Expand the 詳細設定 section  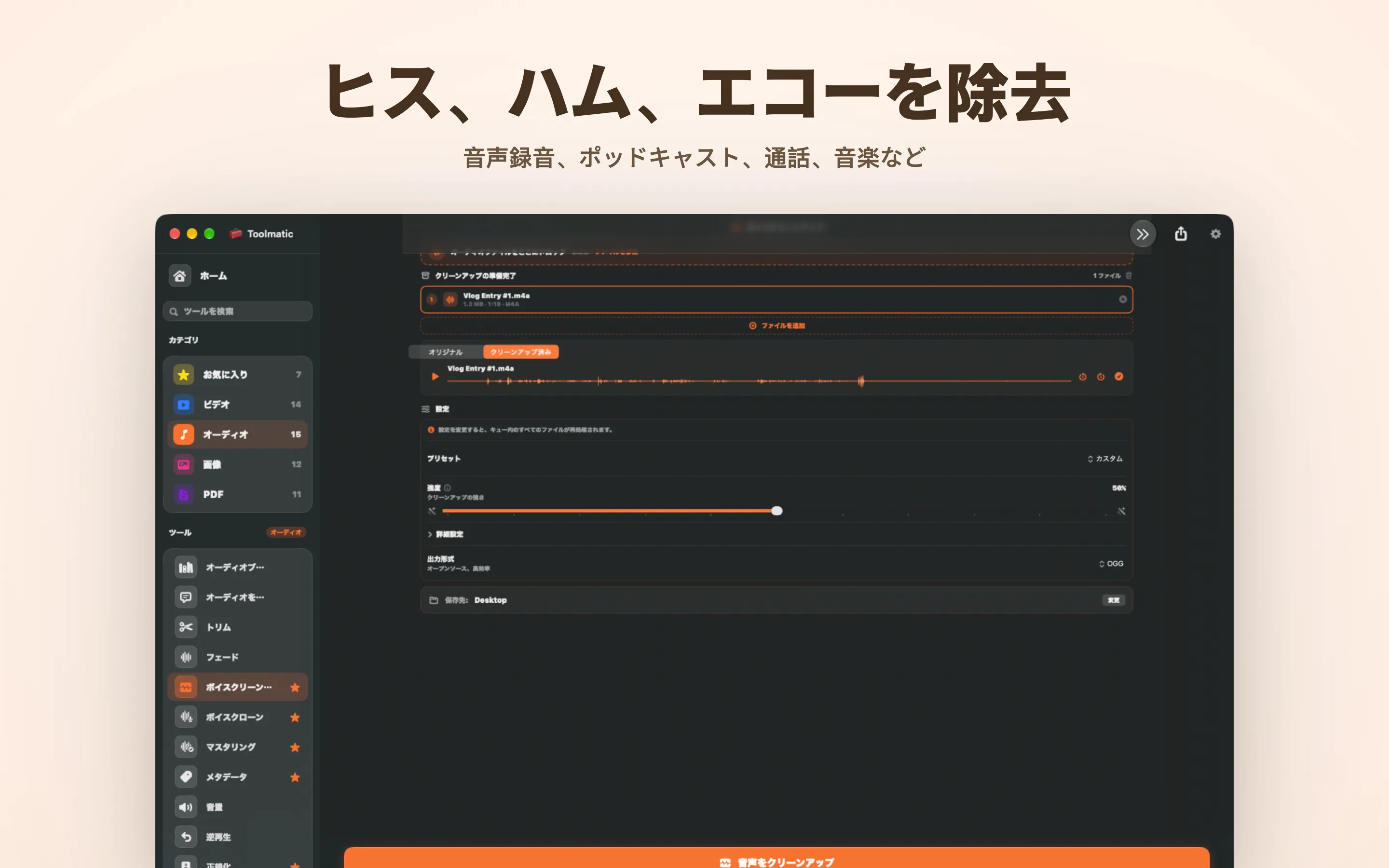tap(446, 534)
